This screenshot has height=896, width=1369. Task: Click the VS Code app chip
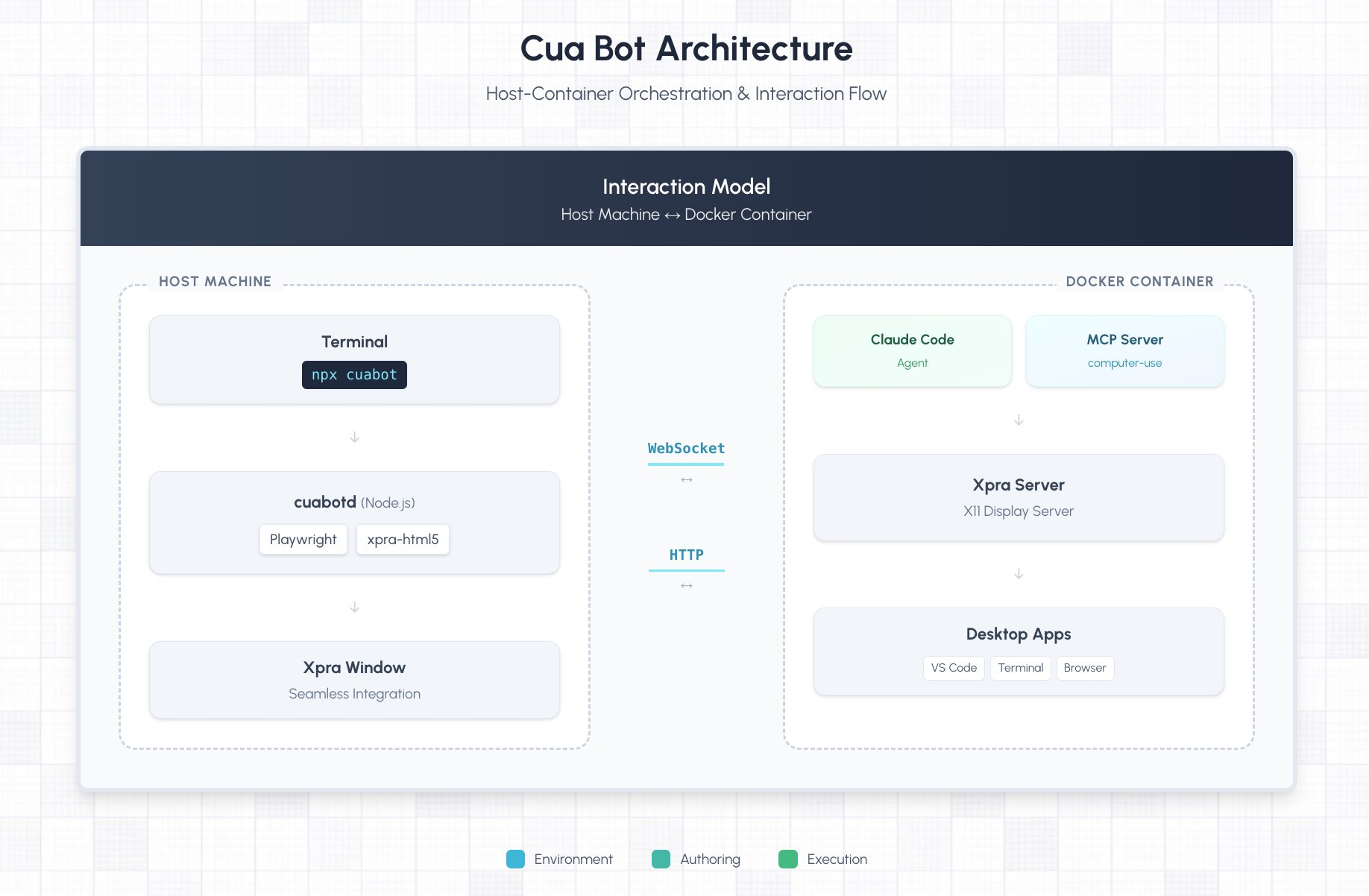pos(954,668)
